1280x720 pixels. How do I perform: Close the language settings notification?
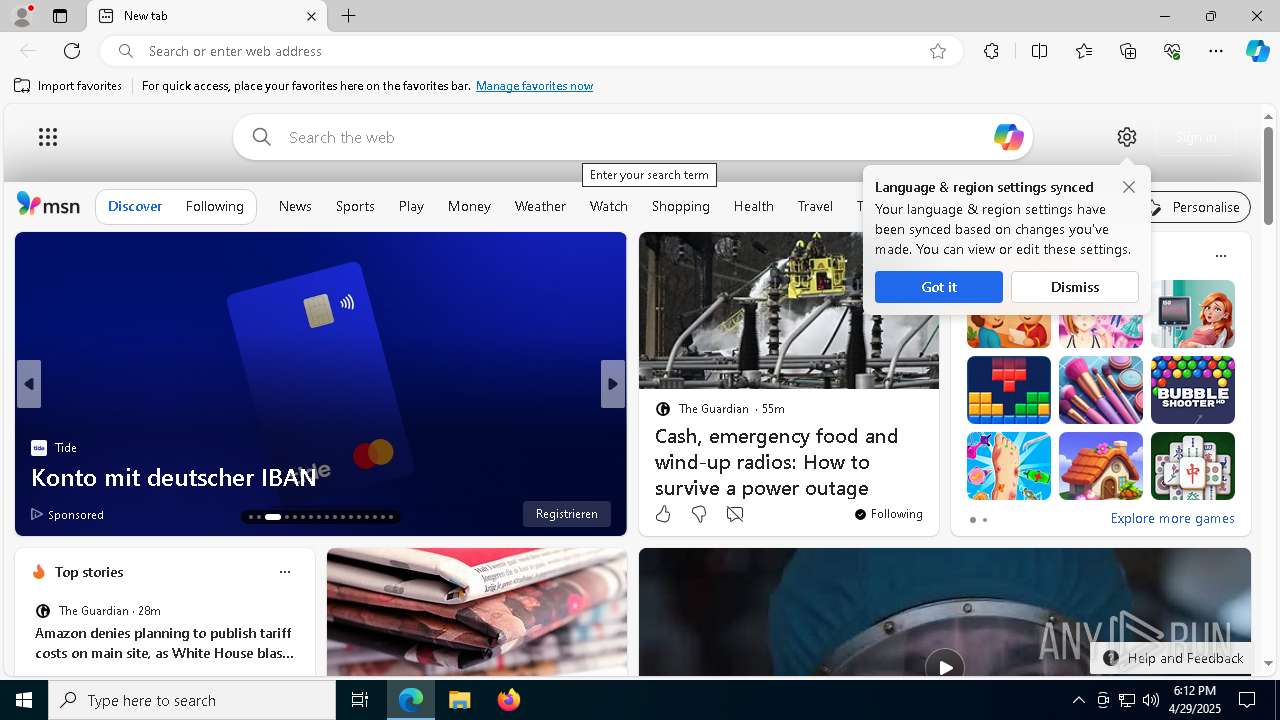(x=1129, y=187)
